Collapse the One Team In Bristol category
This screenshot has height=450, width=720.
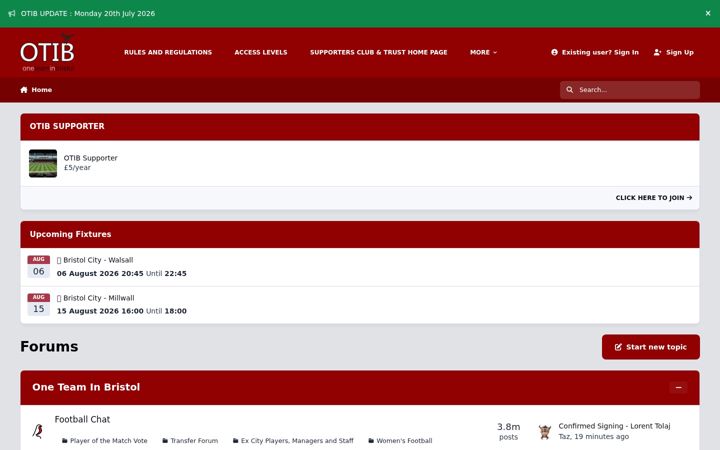[x=678, y=388]
